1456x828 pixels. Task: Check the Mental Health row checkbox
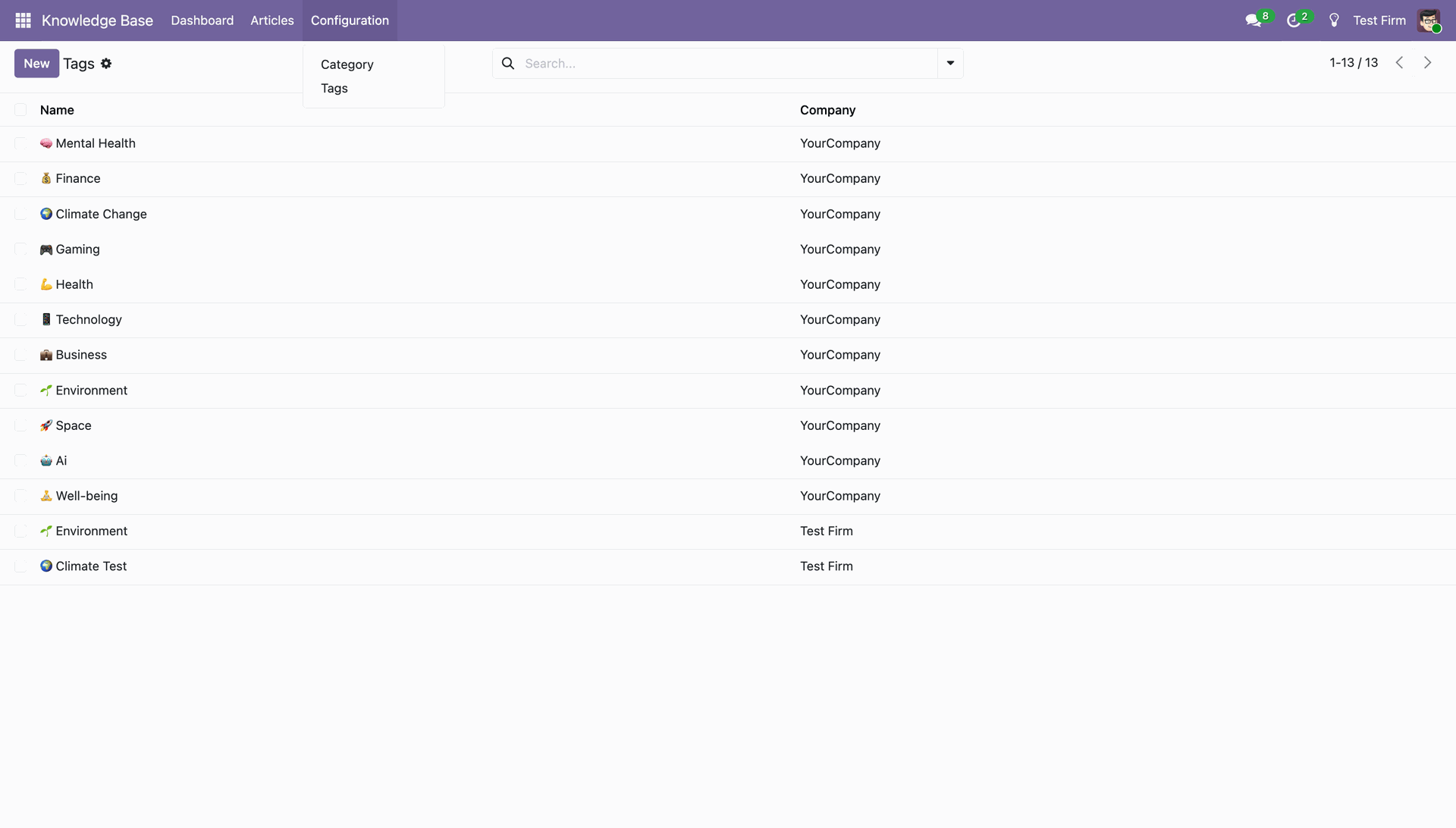[x=20, y=143]
